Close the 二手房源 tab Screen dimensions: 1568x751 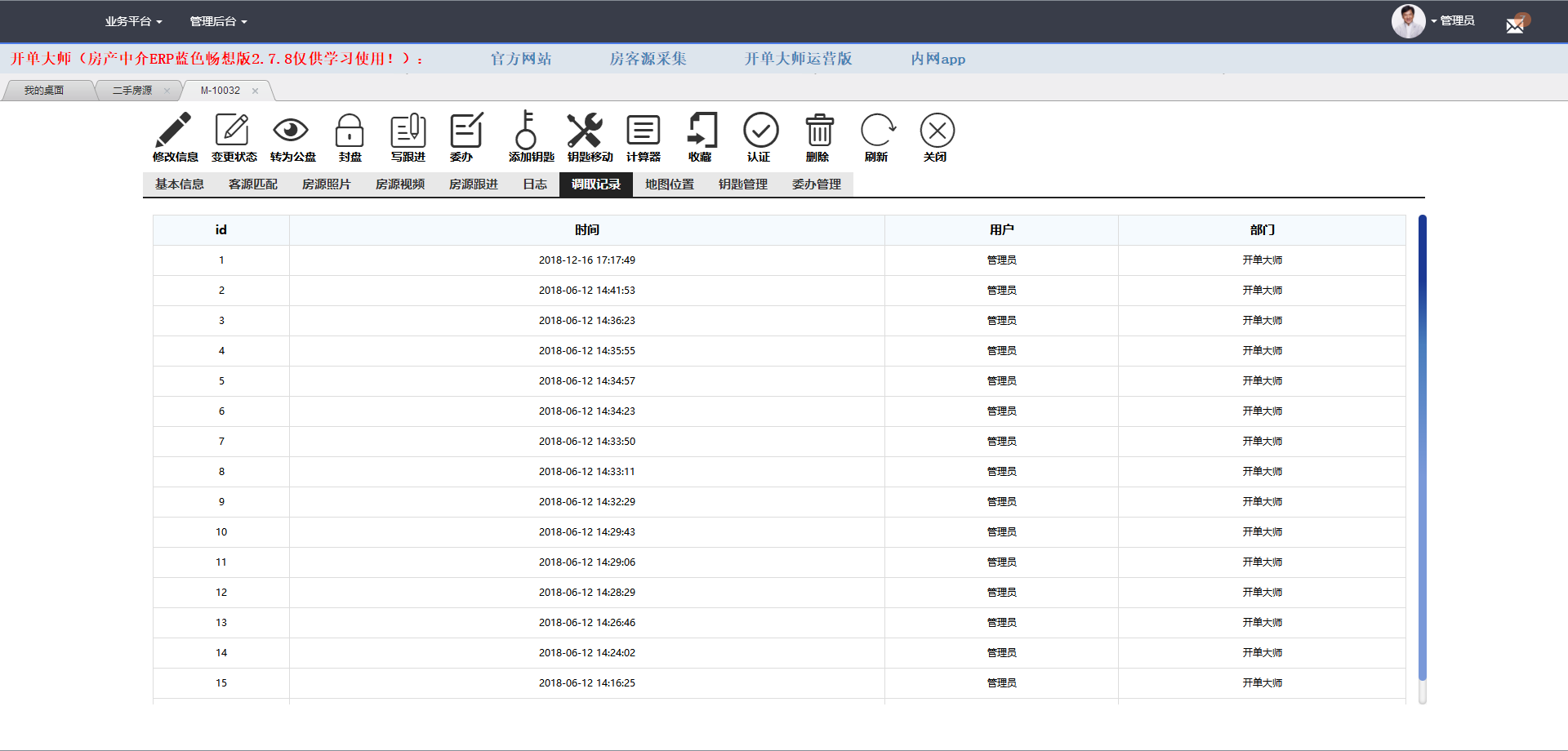[167, 91]
